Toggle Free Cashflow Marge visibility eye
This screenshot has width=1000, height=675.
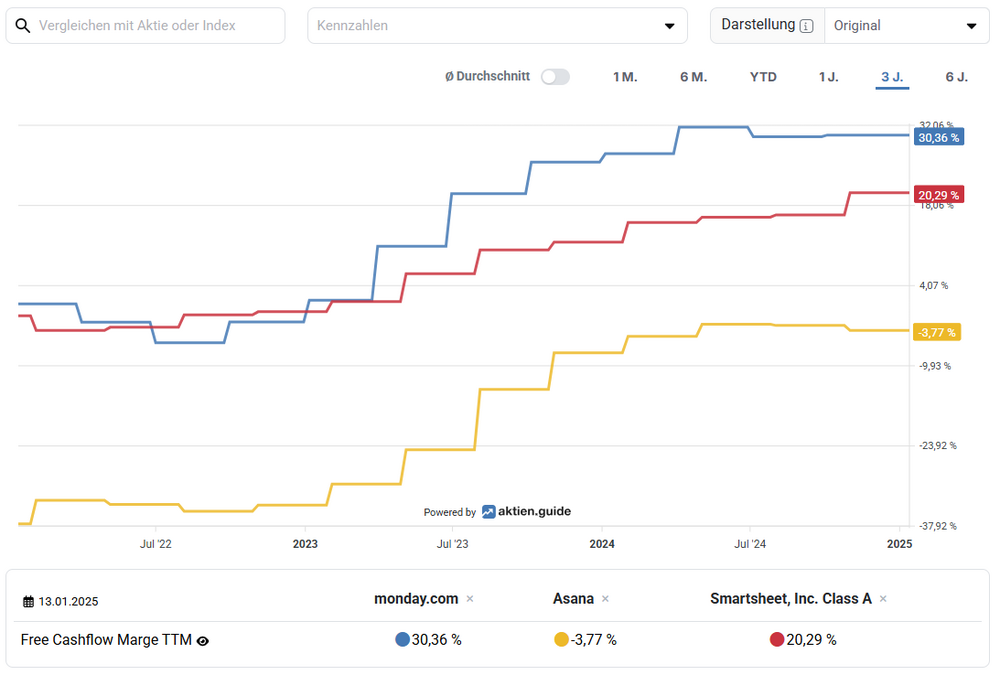(x=203, y=641)
